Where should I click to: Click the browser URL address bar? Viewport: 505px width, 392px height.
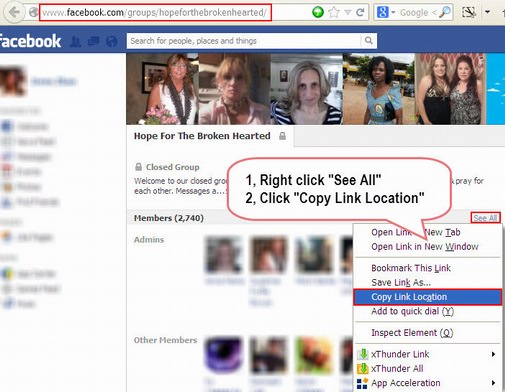click(x=155, y=13)
